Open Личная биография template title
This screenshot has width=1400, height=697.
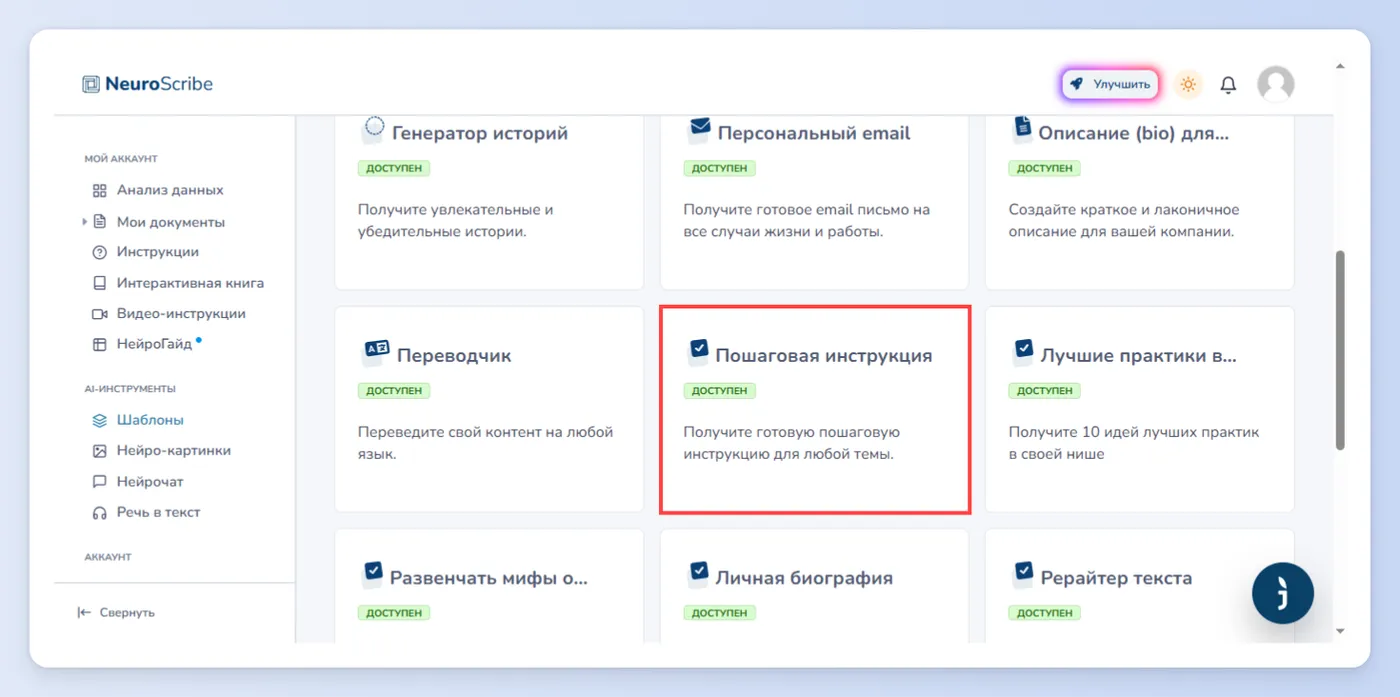(804, 578)
